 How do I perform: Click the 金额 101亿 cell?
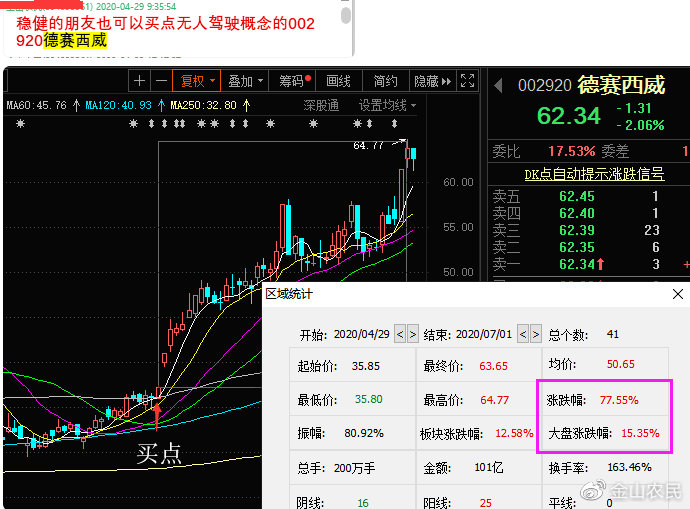coord(479,468)
